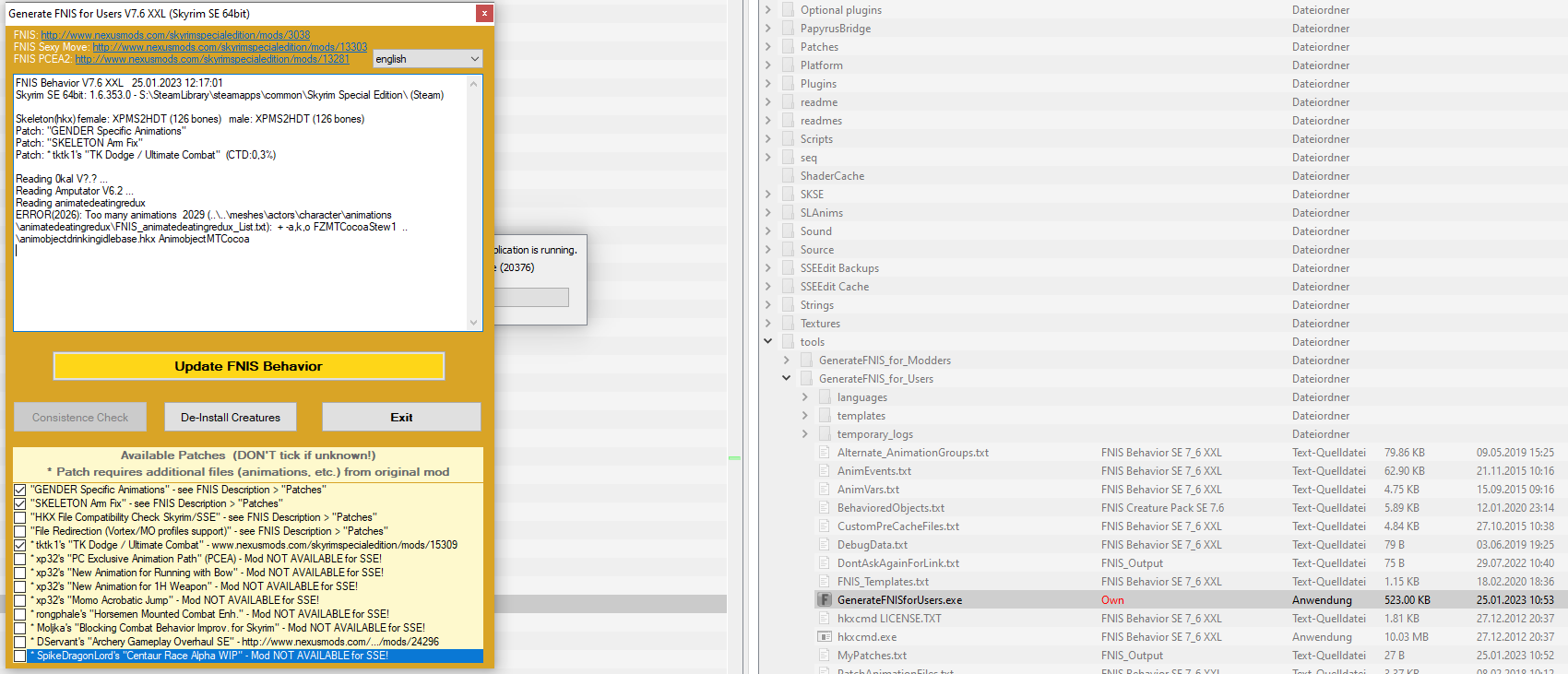Image resolution: width=1568 pixels, height=674 pixels.
Task: Open the FNIS Sexy Move link
Action: coord(230,47)
